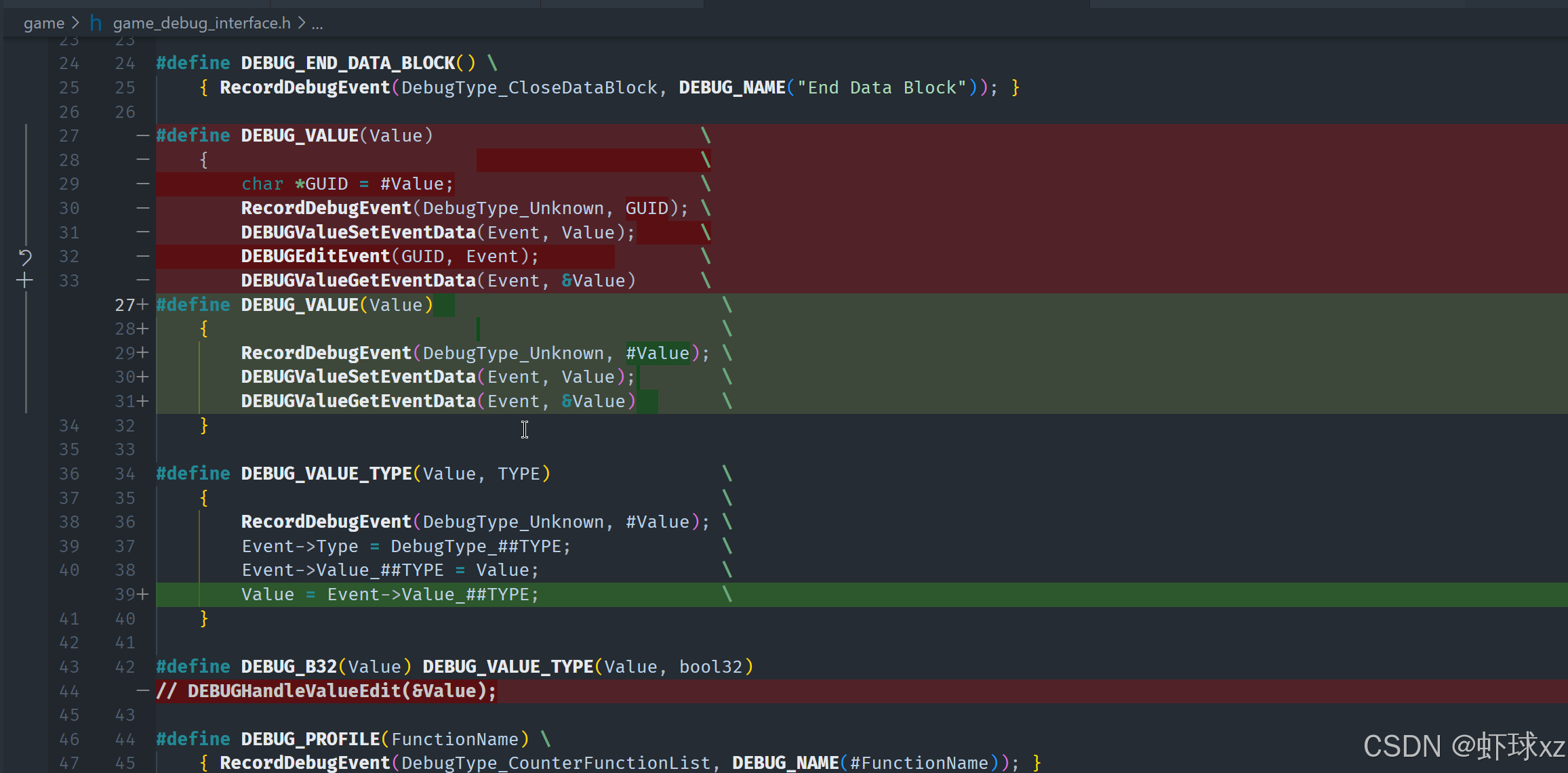Open the 'game' folder breadcrumb
Screen dimensions: 1568x773
click(43, 24)
